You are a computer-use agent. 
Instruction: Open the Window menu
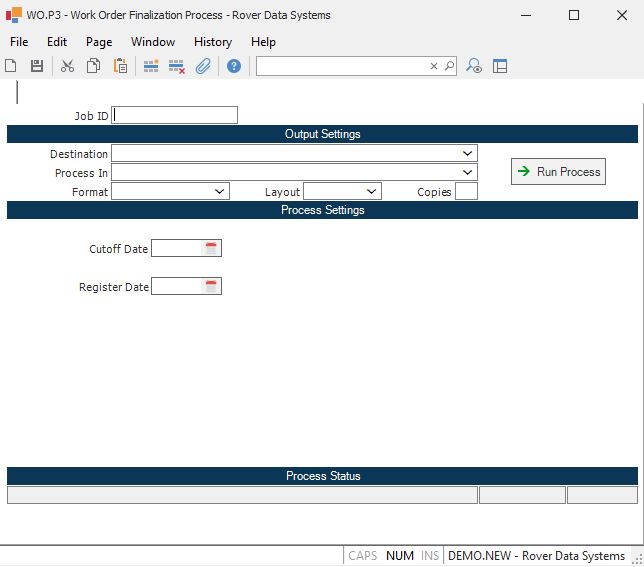click(x=153, y=42)
